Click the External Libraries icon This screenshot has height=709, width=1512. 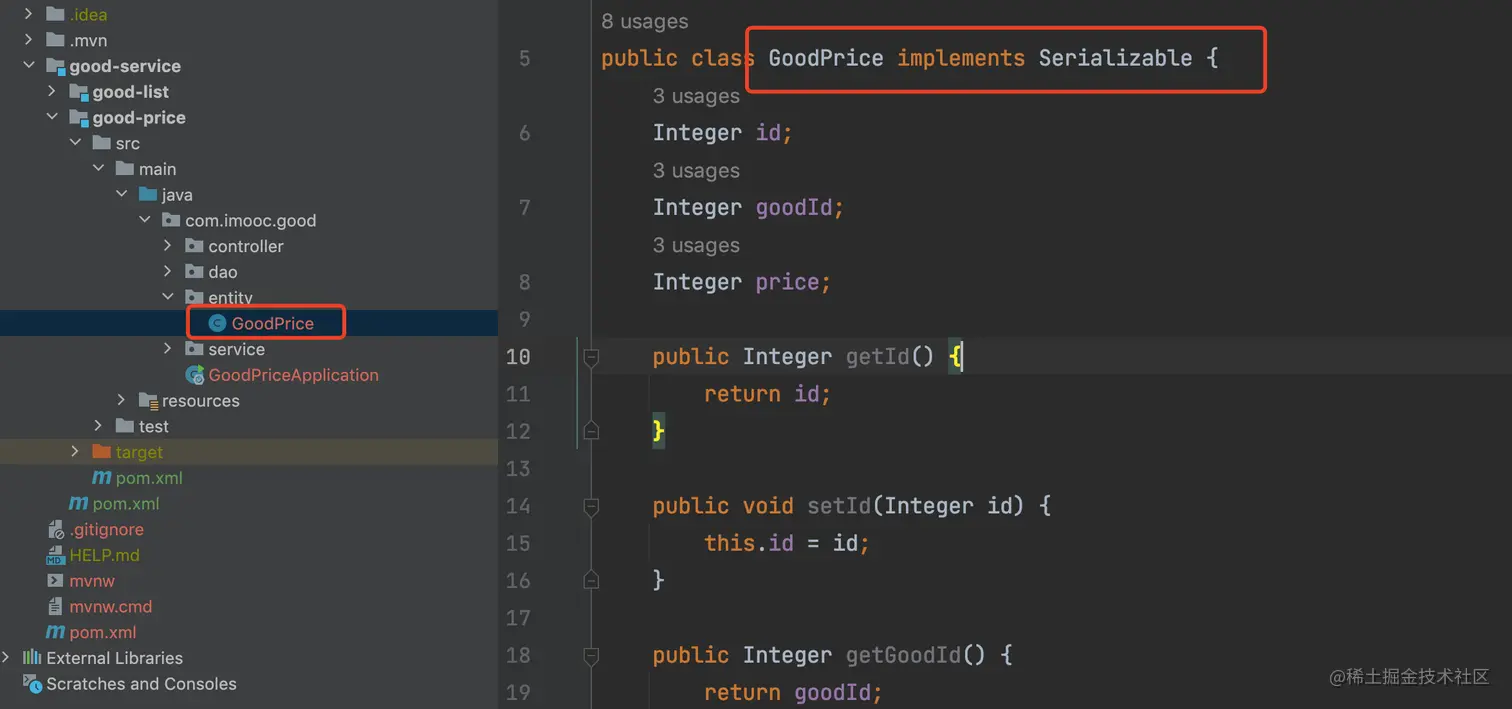pyautogui.click(x=32, y=658)
